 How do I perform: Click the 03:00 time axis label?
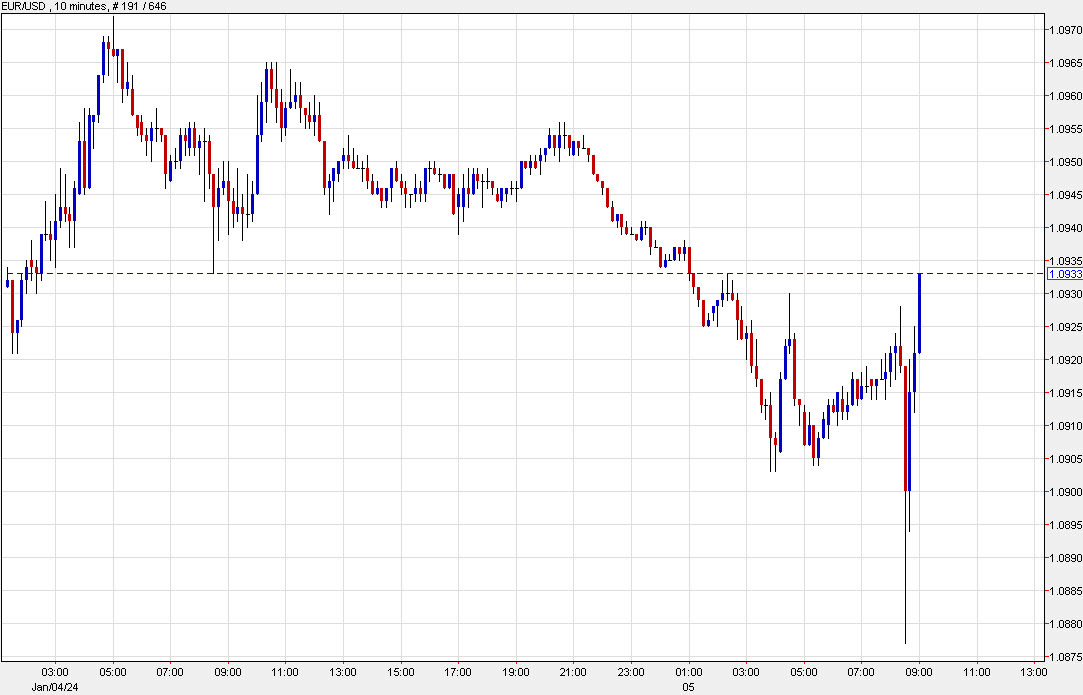click(56, 673)
